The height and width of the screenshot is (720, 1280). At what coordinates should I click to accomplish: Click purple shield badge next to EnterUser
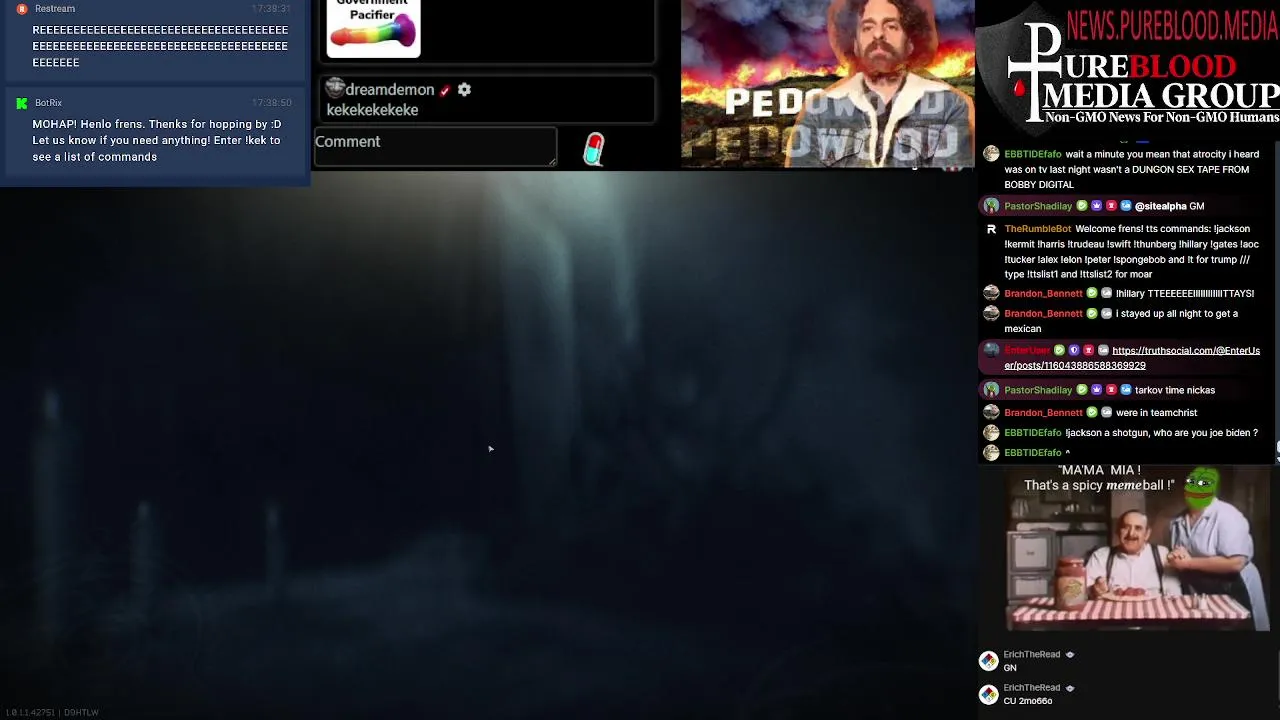[1074, 351]
